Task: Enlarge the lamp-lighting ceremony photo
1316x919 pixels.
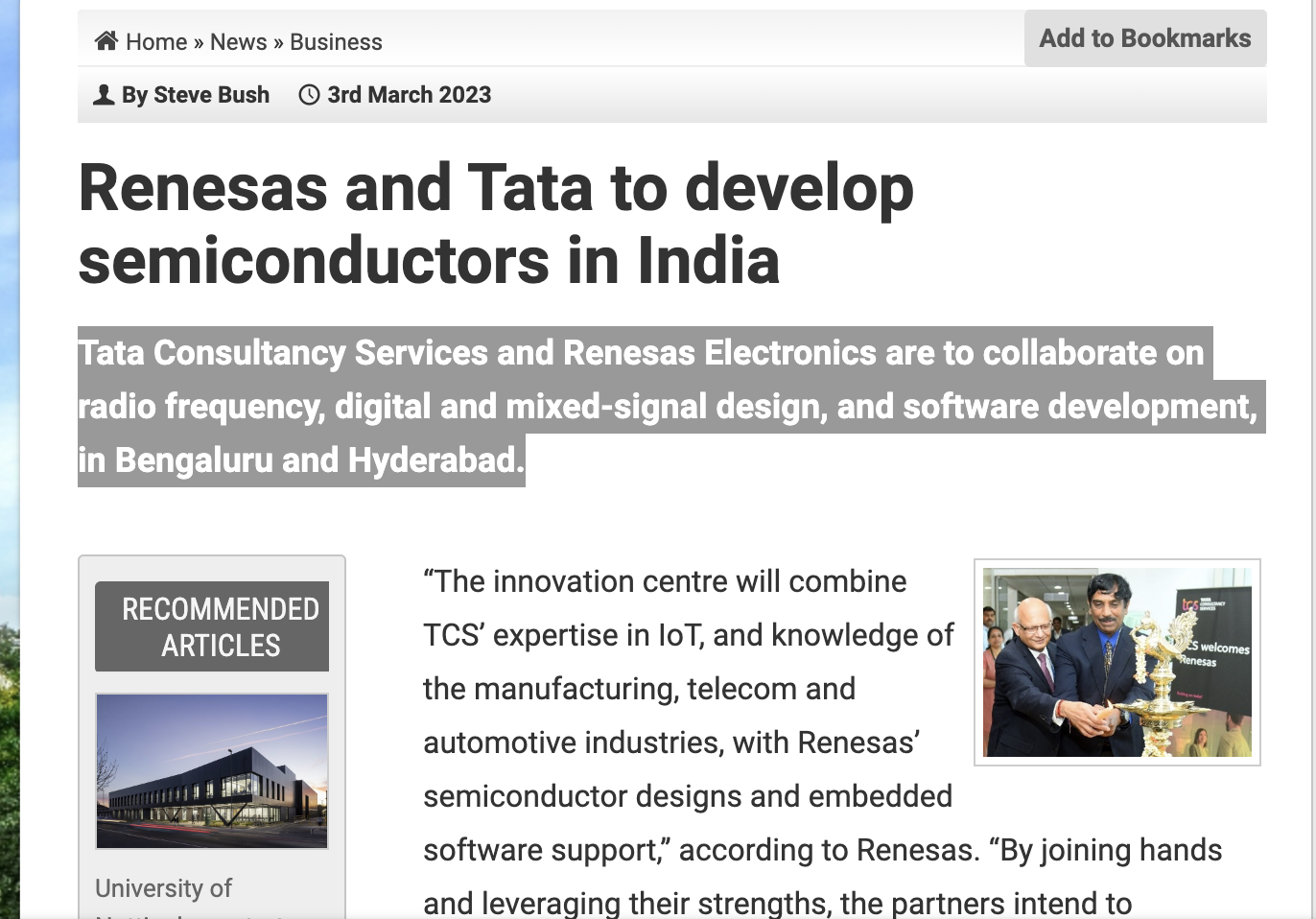Action: point(1116,662)
